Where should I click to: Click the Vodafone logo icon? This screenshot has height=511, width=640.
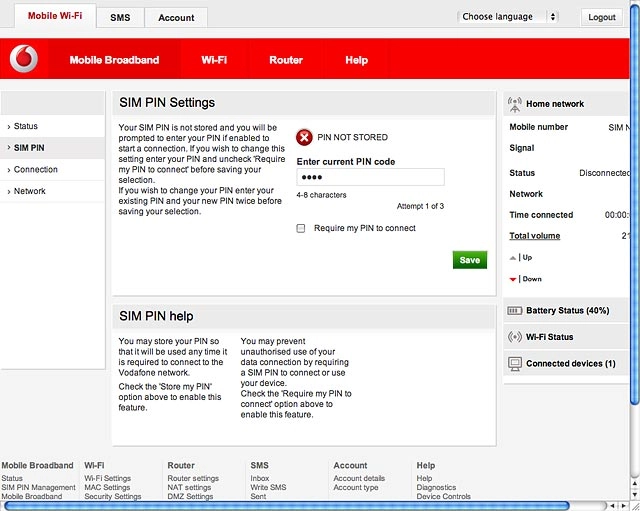point(24,59)
